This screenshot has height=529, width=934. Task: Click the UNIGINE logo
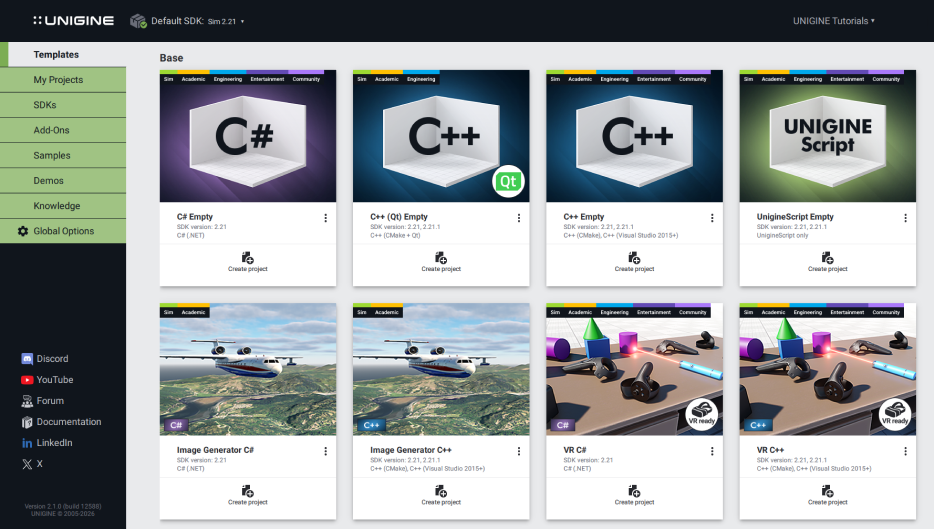pos(73,21)
